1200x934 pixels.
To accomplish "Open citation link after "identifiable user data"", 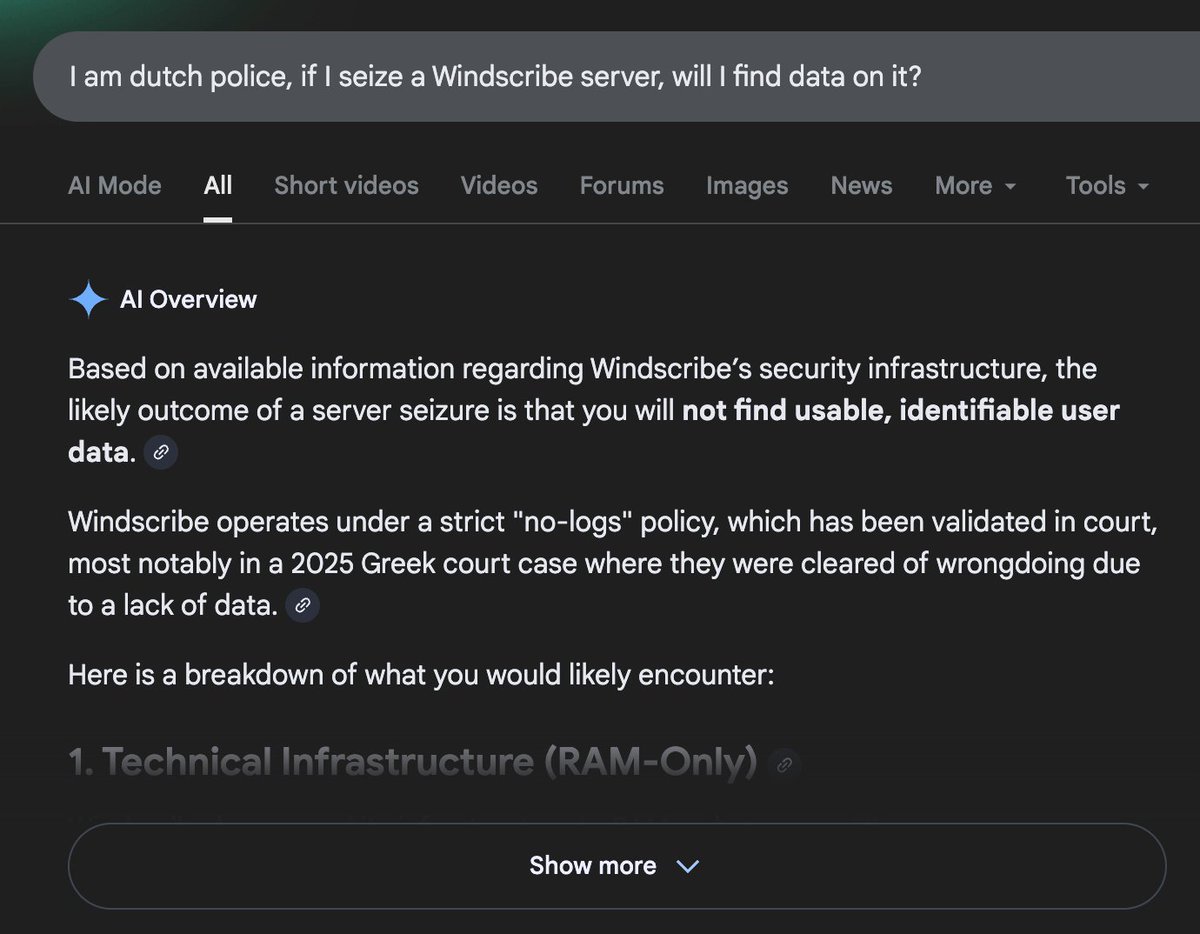I will tap(160, 453).
